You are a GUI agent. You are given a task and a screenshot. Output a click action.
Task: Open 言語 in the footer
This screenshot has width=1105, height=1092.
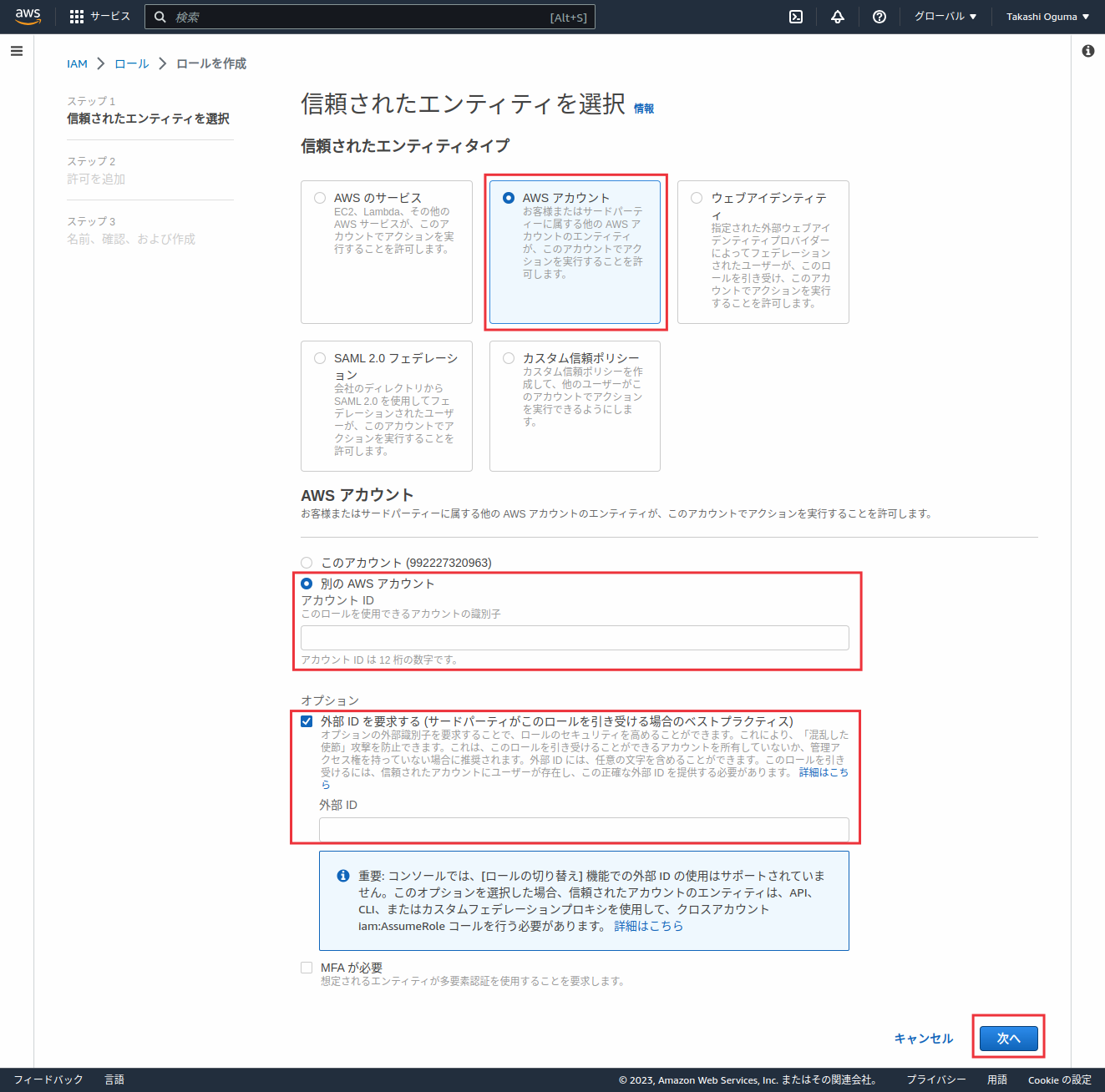114,1079
